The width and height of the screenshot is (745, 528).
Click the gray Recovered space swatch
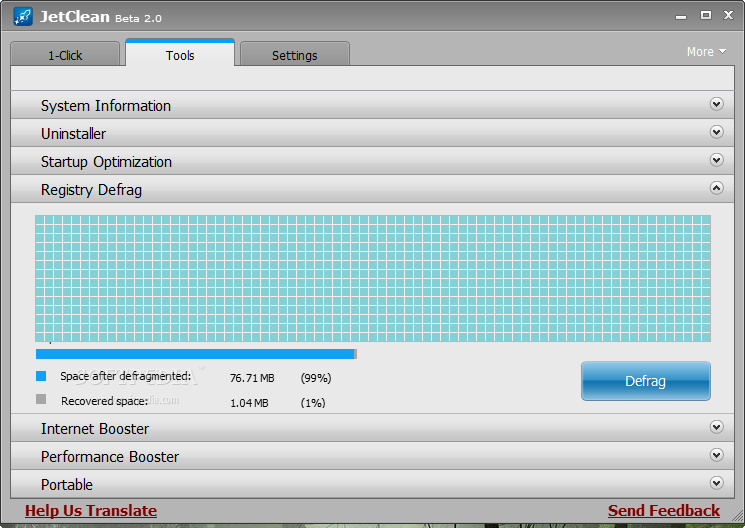(41, 399)
